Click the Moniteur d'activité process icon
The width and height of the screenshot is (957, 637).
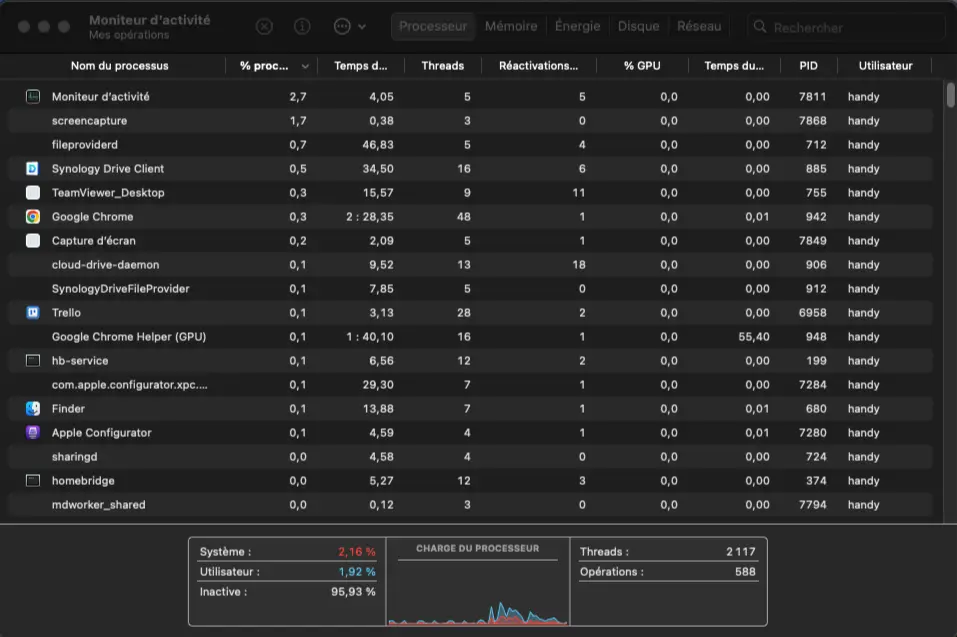(33, 97)
